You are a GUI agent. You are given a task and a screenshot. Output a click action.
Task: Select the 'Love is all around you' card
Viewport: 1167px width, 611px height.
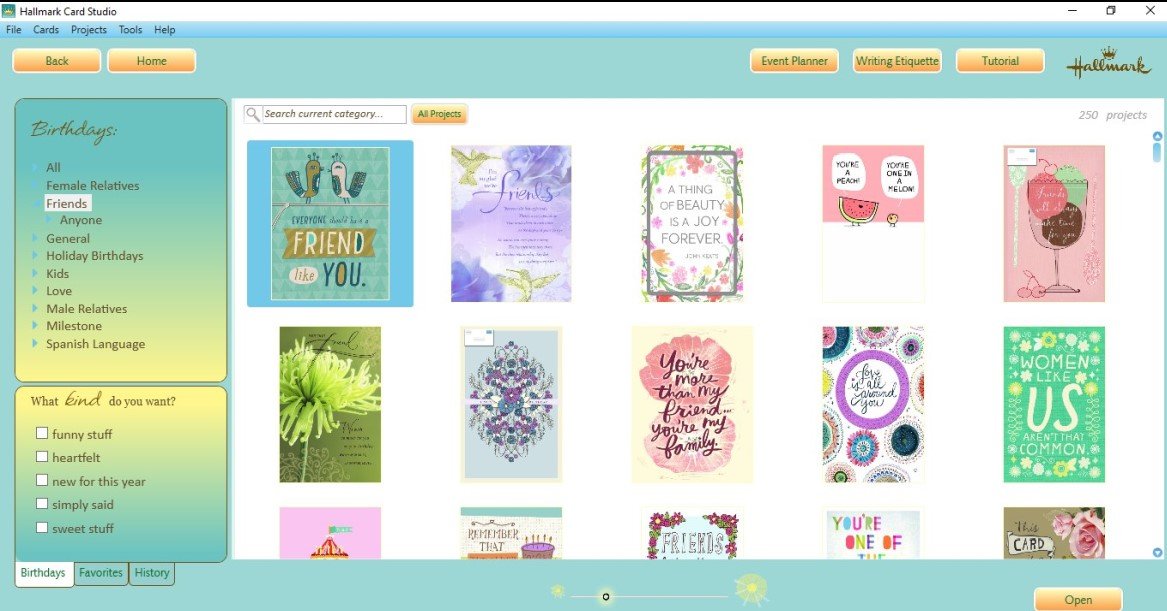(x=873, y=404)
